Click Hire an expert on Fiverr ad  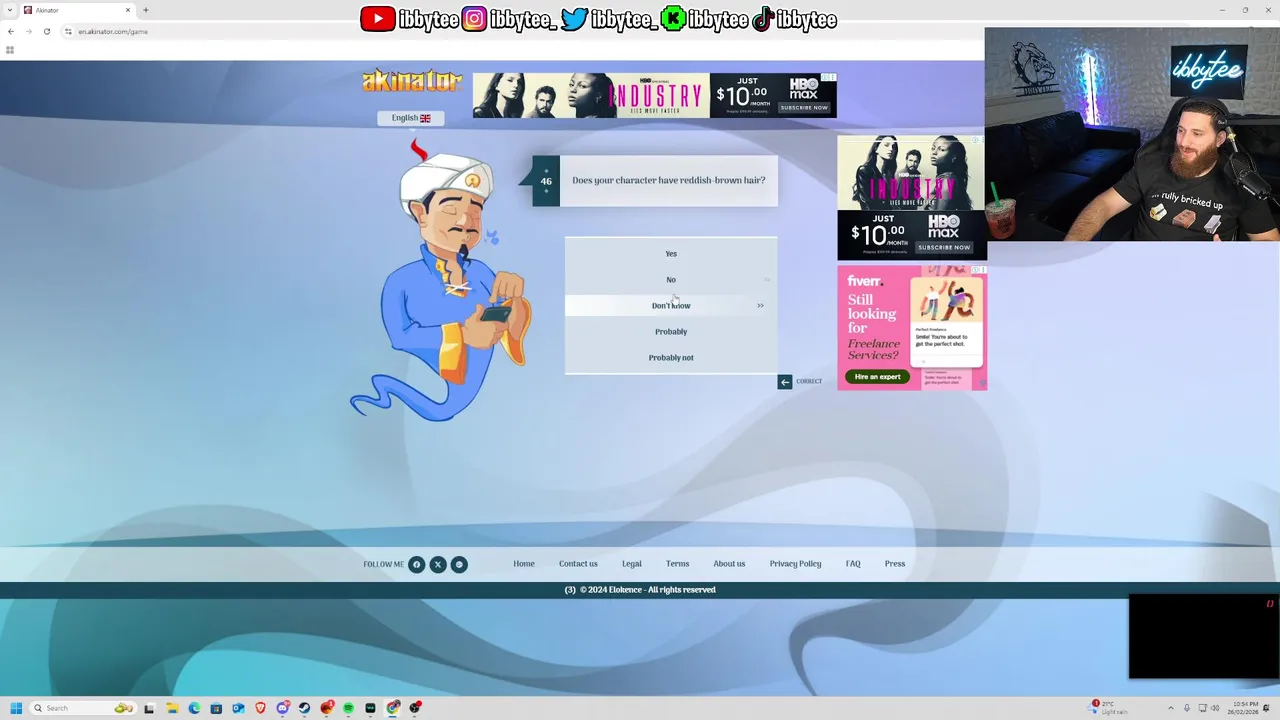pos(877,377)
